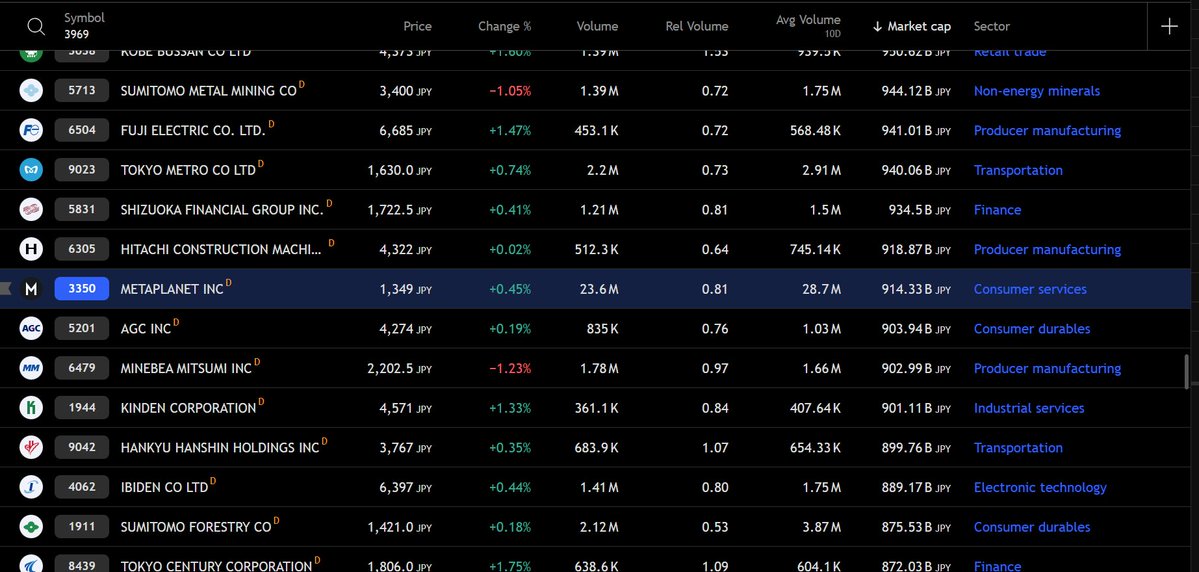
Task: Open ticker 5831 symbol badge
Action: tap(82, 210)
